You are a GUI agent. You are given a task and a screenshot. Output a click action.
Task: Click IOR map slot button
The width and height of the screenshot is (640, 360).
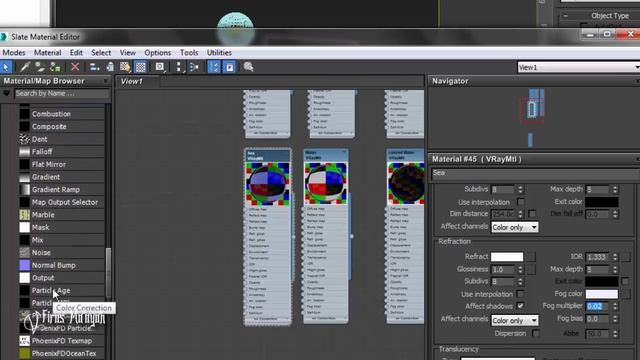[626, 257]
